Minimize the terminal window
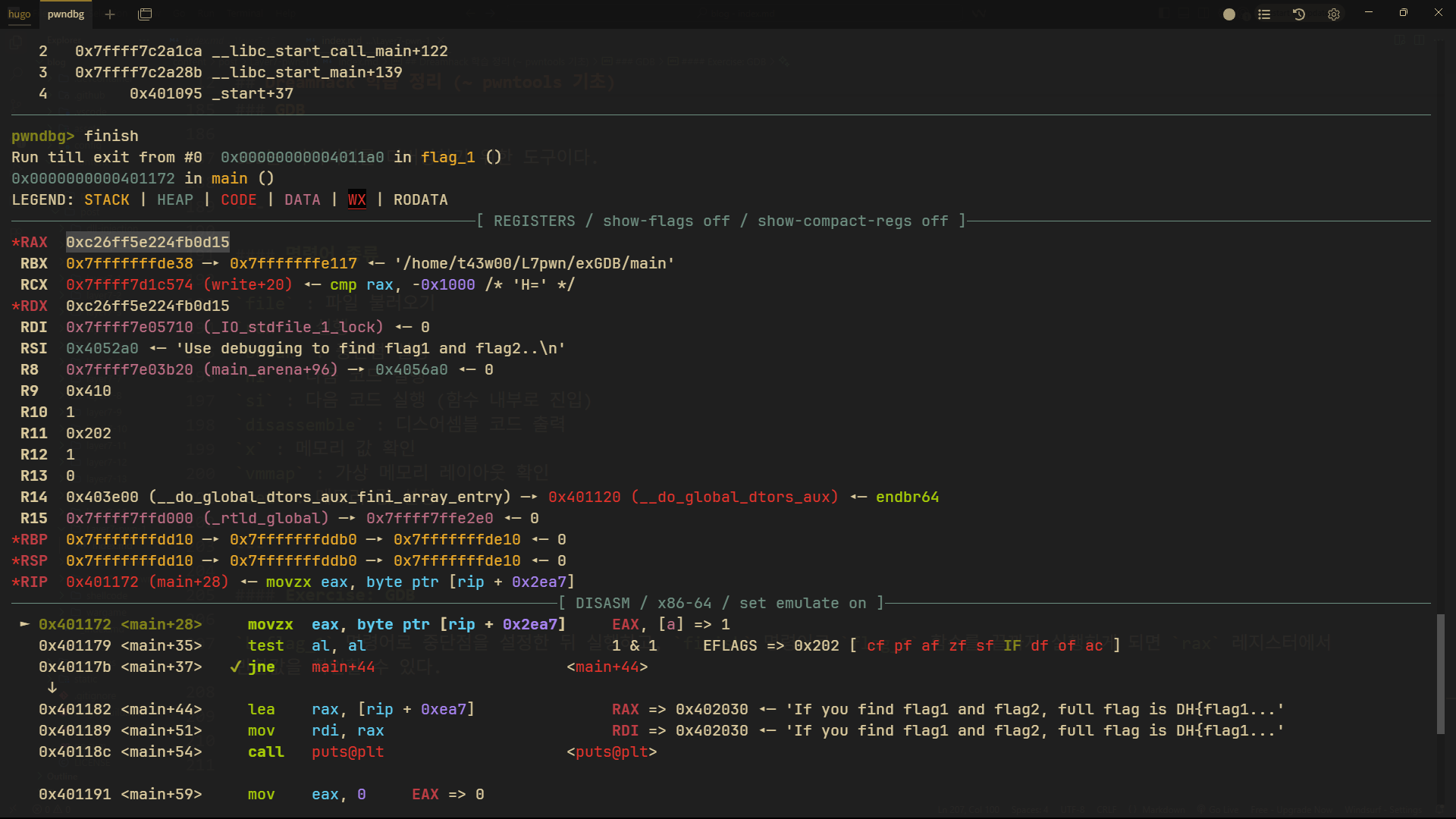The image size is (1456, 819). pos(1369,12)
